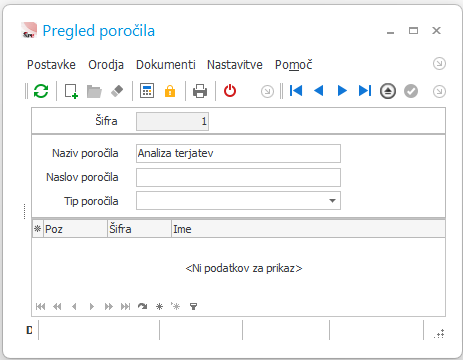This screenshot has height=360, width=463.
Task: Expand the Tip poročila dropdown
Action: 332,201
